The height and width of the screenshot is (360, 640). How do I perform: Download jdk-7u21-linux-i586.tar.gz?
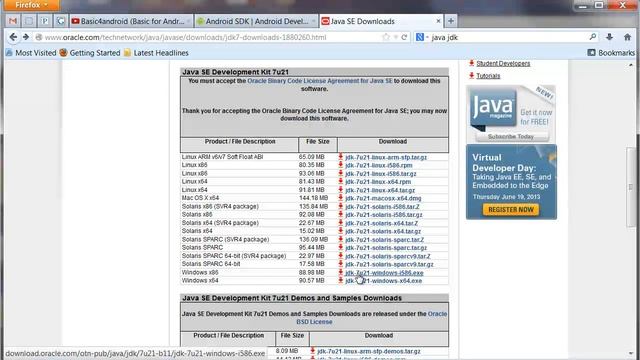click(381, 173)
